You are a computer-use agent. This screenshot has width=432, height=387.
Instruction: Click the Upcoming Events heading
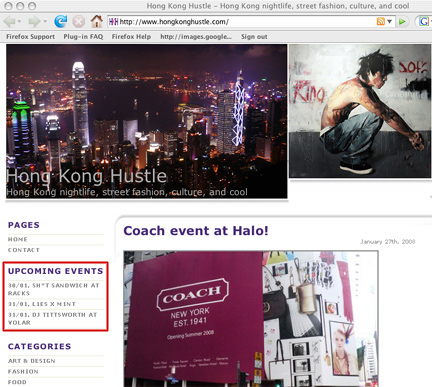click(56, 271)
